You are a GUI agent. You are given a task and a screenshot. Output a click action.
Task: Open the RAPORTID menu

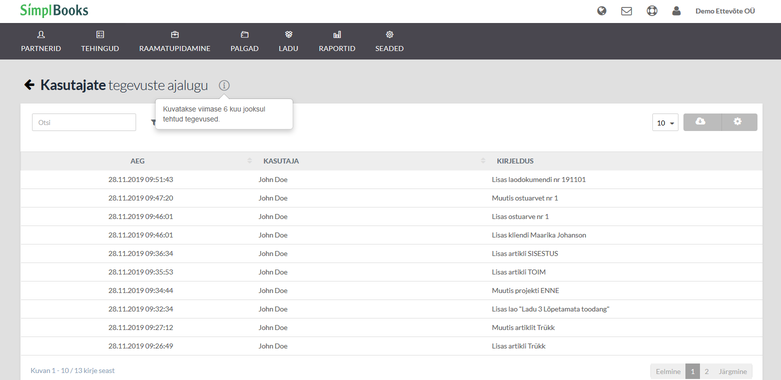point(337,41)
